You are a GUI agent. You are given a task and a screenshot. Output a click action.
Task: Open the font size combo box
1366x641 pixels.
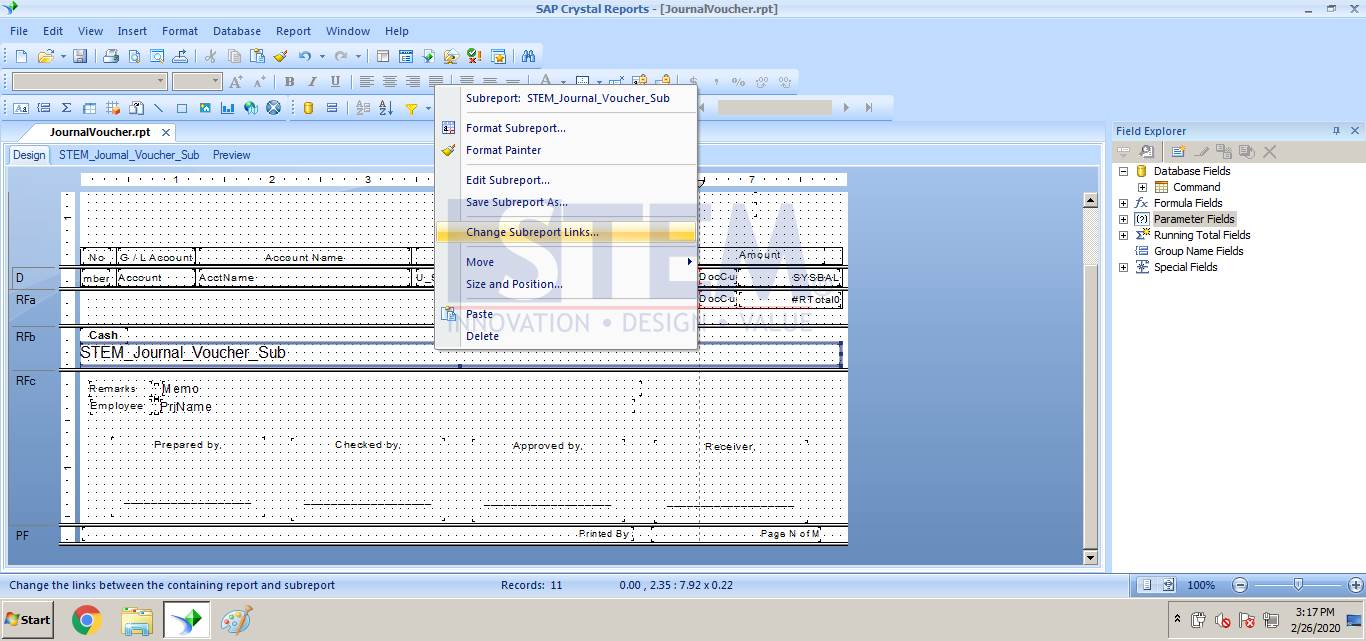point(196,82)
